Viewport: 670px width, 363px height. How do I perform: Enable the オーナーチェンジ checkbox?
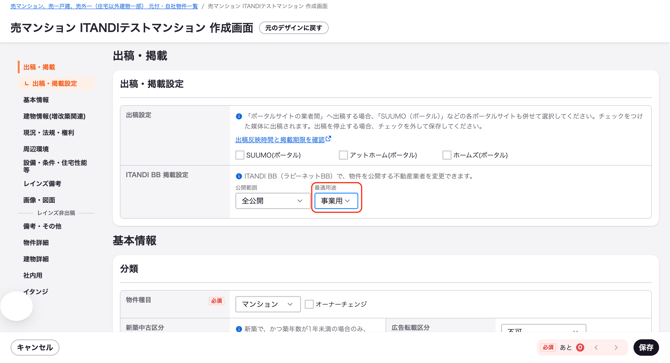coord(309,304)
